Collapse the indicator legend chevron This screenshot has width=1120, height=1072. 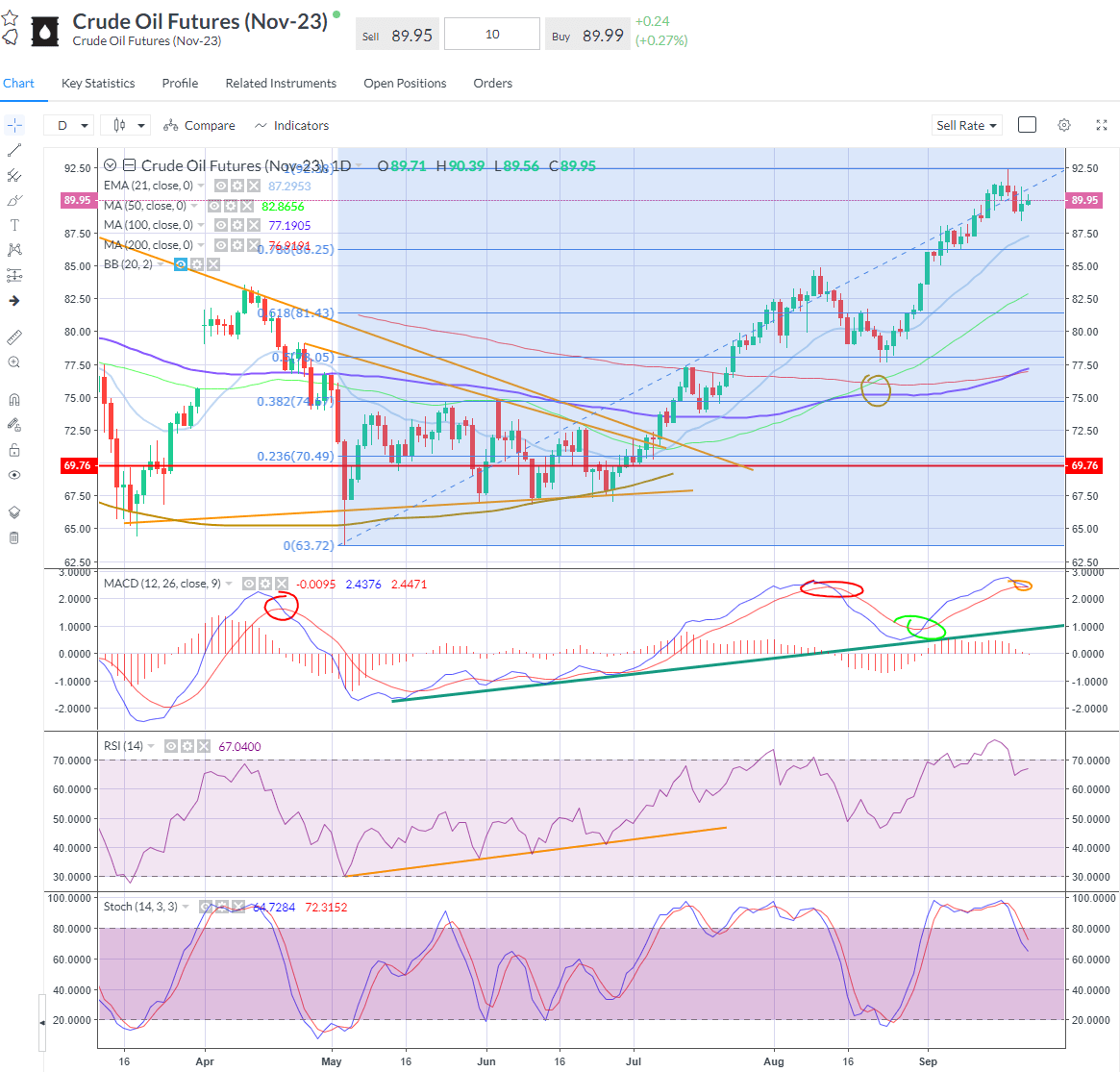pos(110,165)
